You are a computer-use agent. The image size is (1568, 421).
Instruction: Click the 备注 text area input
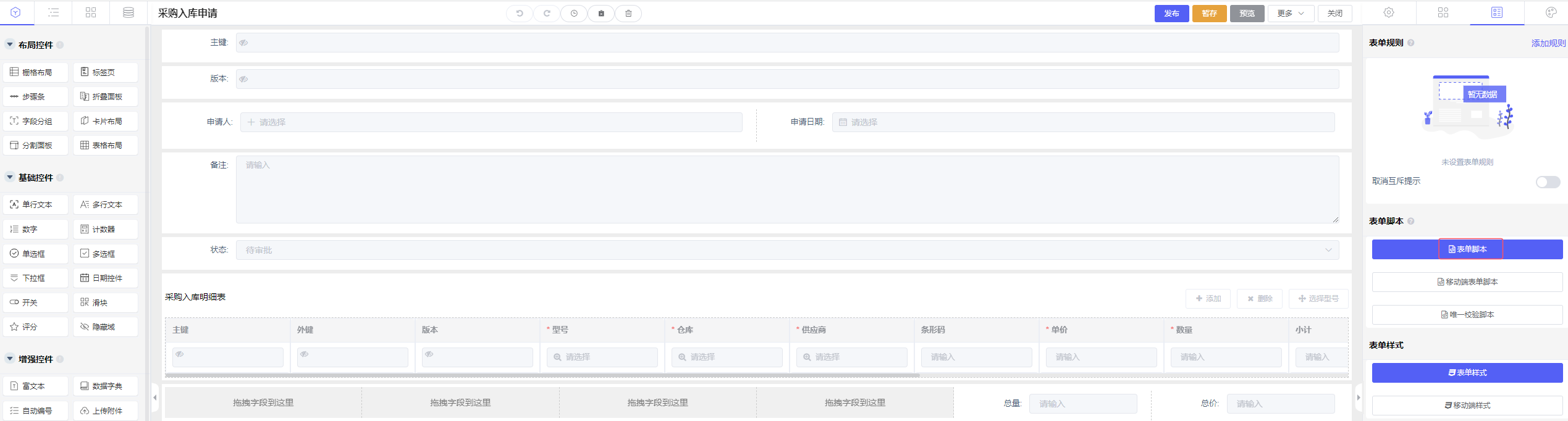[787, 189]
